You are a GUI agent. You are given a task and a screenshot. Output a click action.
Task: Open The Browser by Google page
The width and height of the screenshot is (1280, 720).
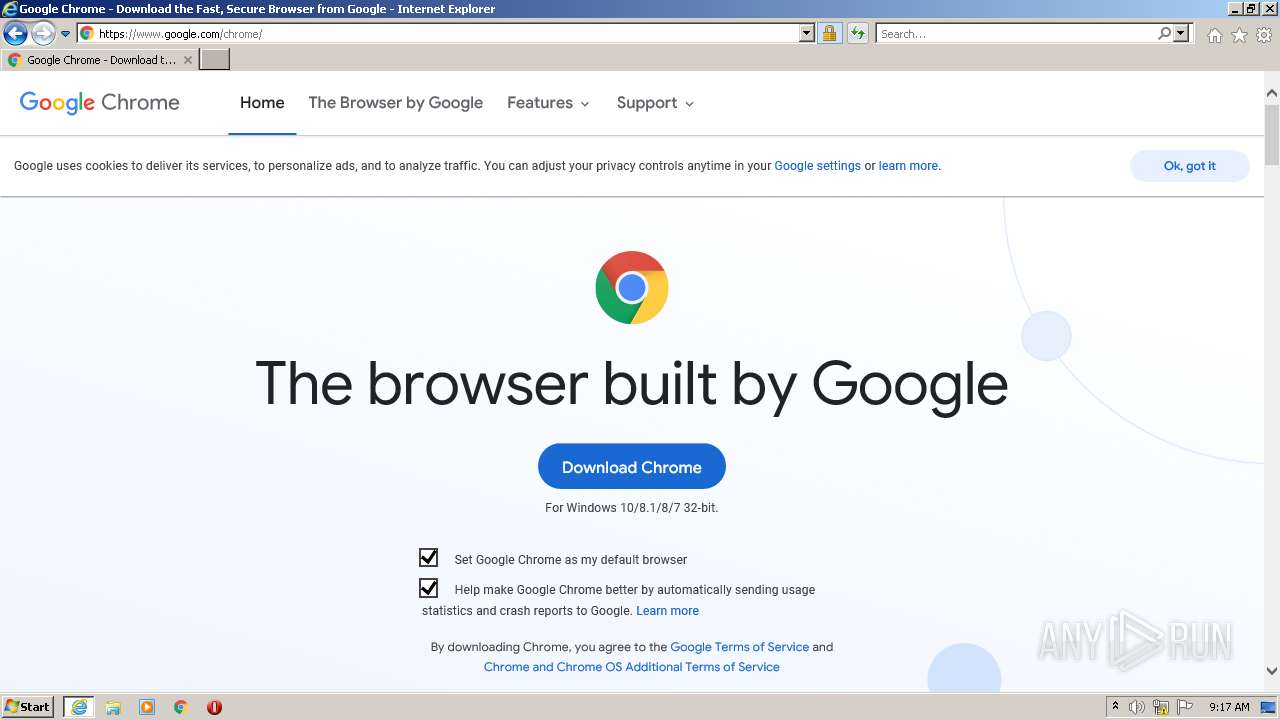tap(395, 103)
